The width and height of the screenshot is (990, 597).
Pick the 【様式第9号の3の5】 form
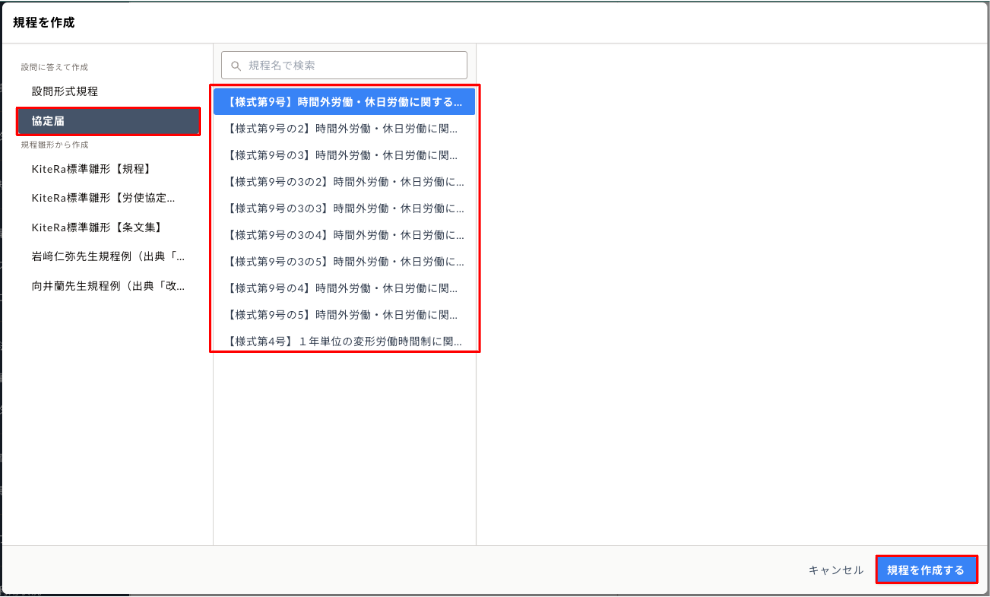tap(344, 261)
